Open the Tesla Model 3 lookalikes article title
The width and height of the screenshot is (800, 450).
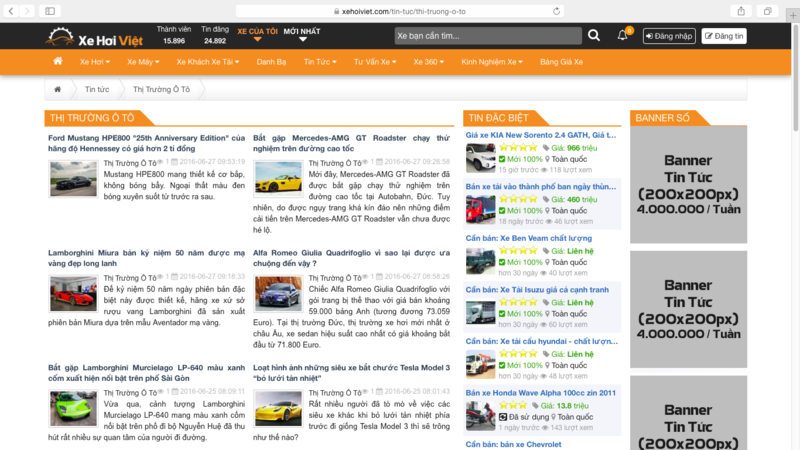pos(352,373)
